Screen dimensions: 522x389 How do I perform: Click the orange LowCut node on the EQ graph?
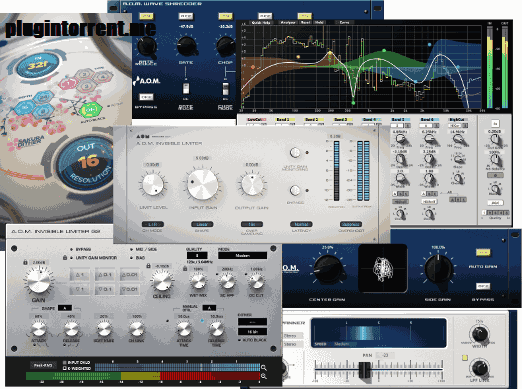[253, 67]
